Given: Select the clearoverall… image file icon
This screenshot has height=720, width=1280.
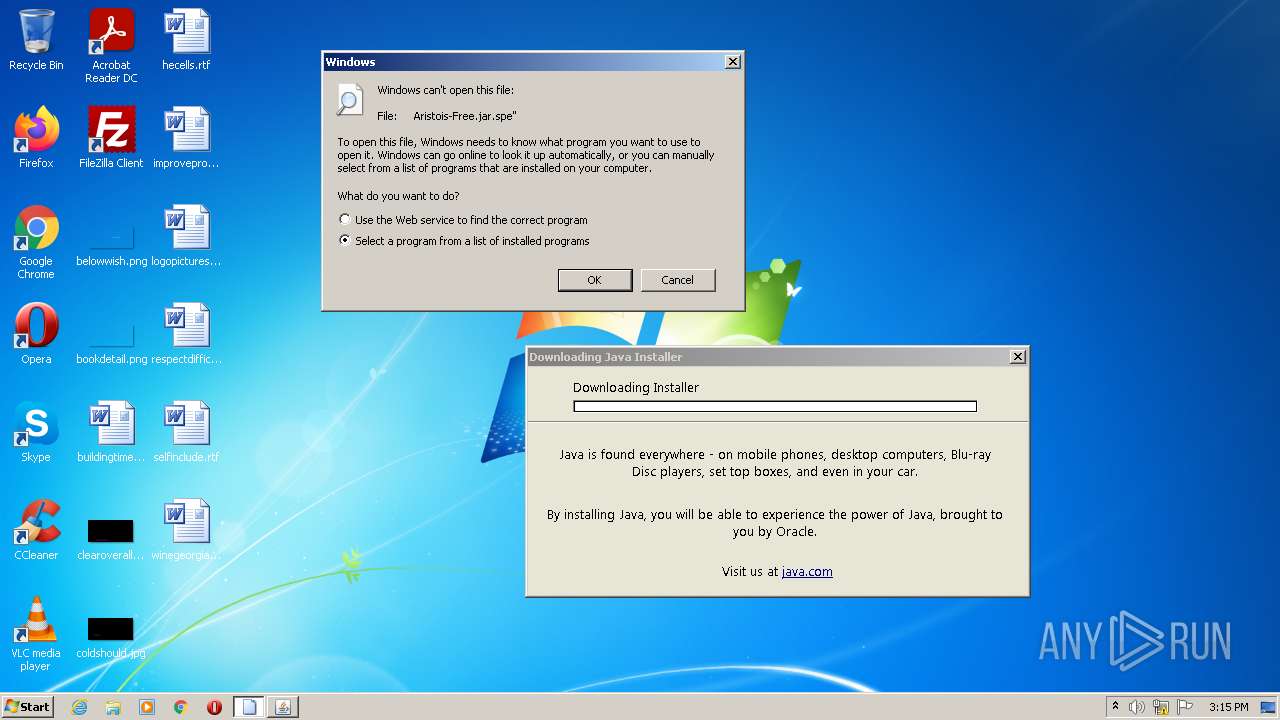Looking at the screenshot, I should point(111,538).
